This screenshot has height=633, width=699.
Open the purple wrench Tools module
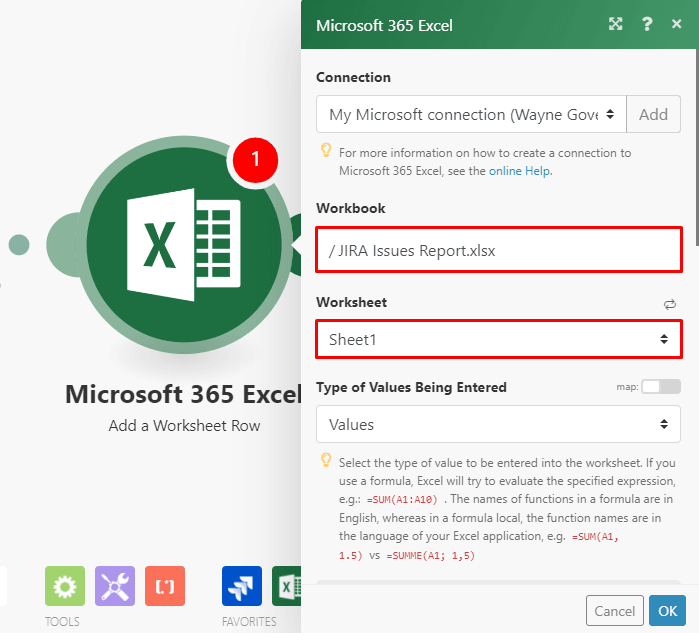click(115, 587)
